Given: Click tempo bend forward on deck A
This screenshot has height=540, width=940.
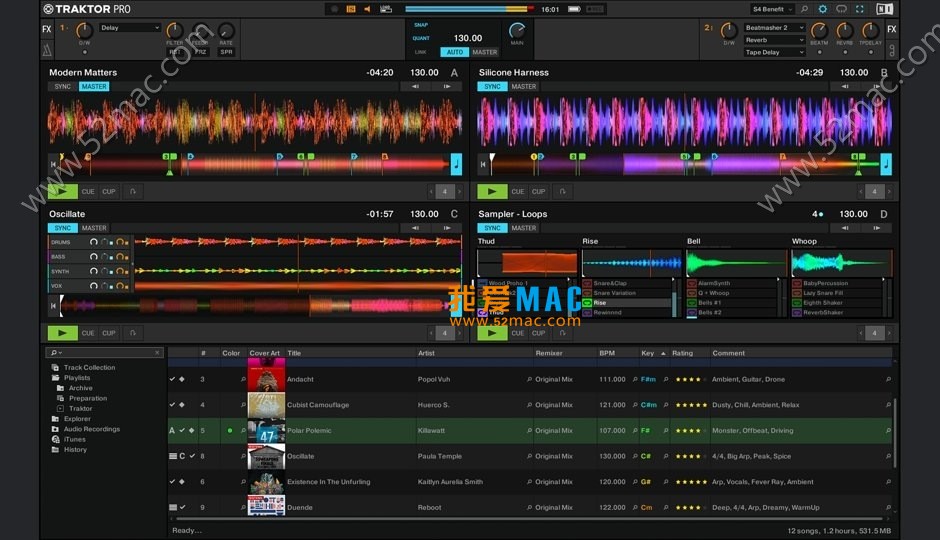Looking at the screenshot, I should tap(447, 86).
